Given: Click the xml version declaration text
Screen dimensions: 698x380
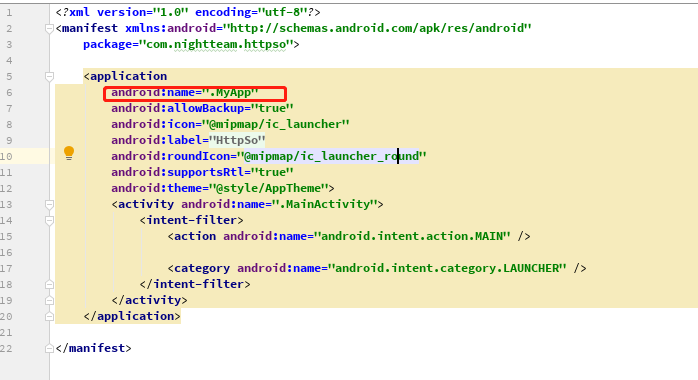Looking at the screenshot, I should click(188, 12).
